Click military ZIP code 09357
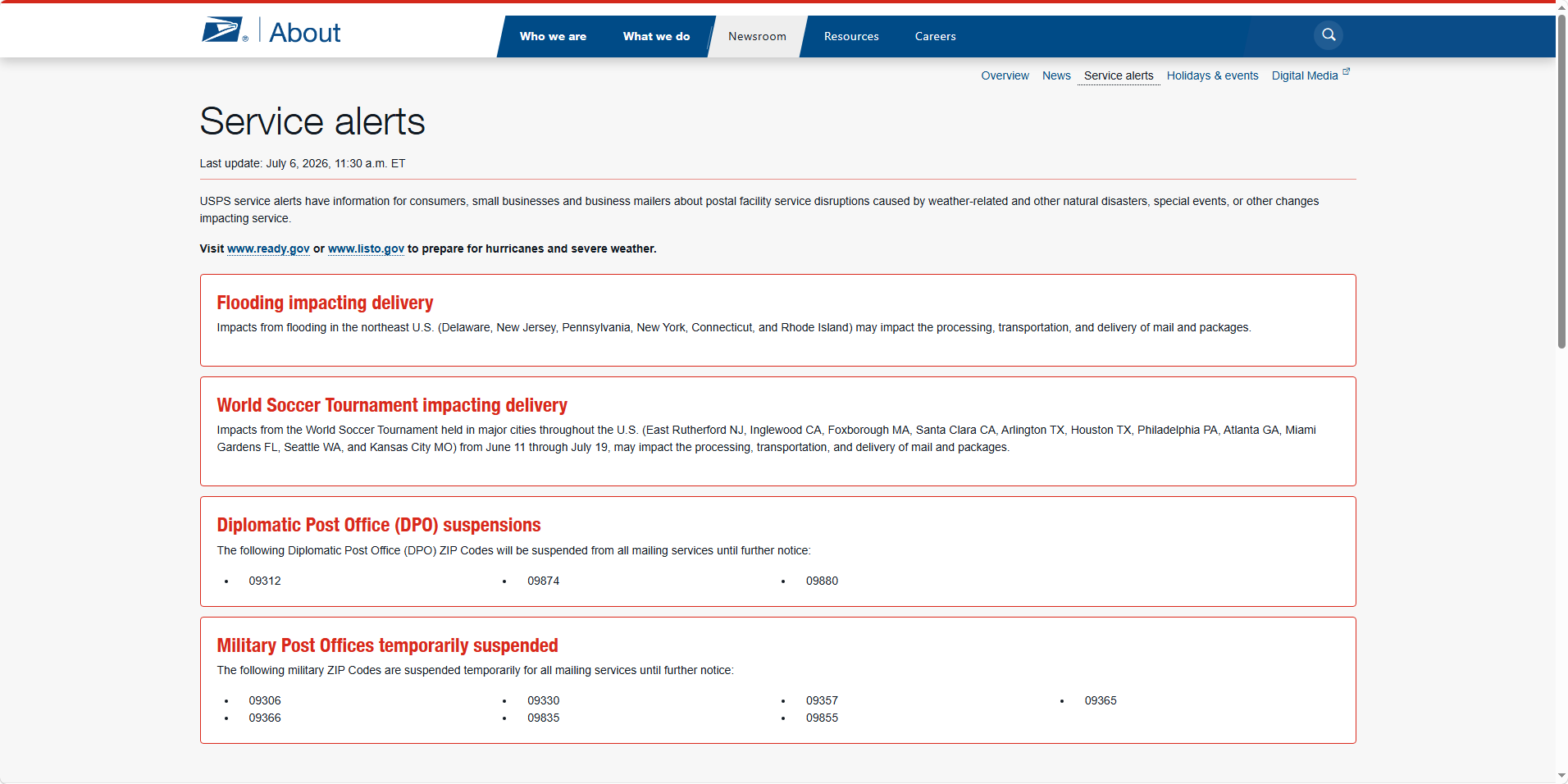 click(x=822, y=700)
